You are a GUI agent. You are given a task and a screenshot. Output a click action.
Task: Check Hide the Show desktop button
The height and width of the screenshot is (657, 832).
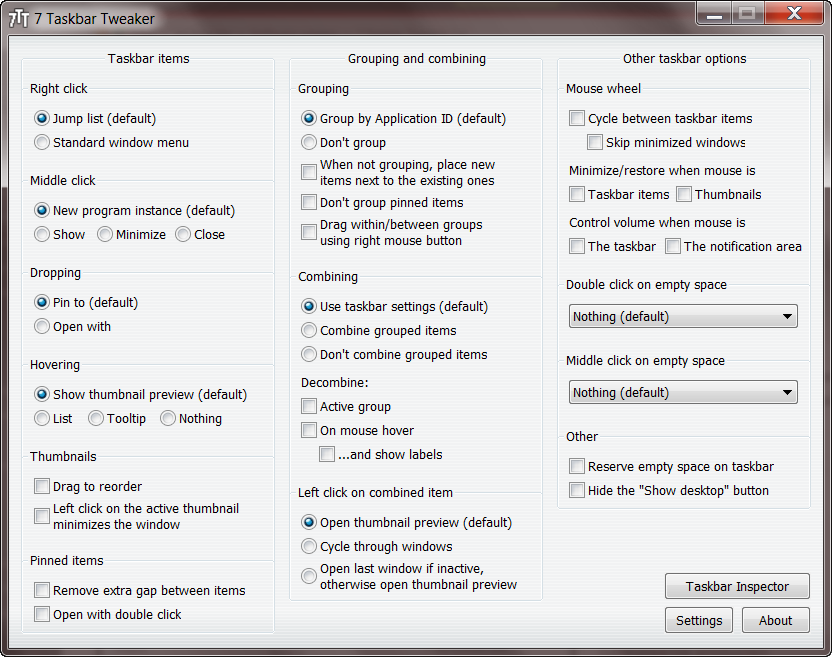coord(577,491)
